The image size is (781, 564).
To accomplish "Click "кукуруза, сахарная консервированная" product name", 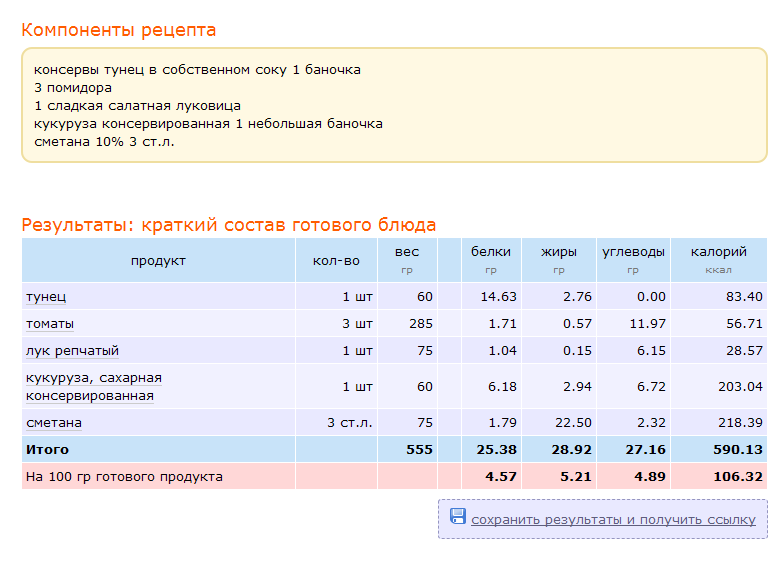I will click(x=93, y=386).
